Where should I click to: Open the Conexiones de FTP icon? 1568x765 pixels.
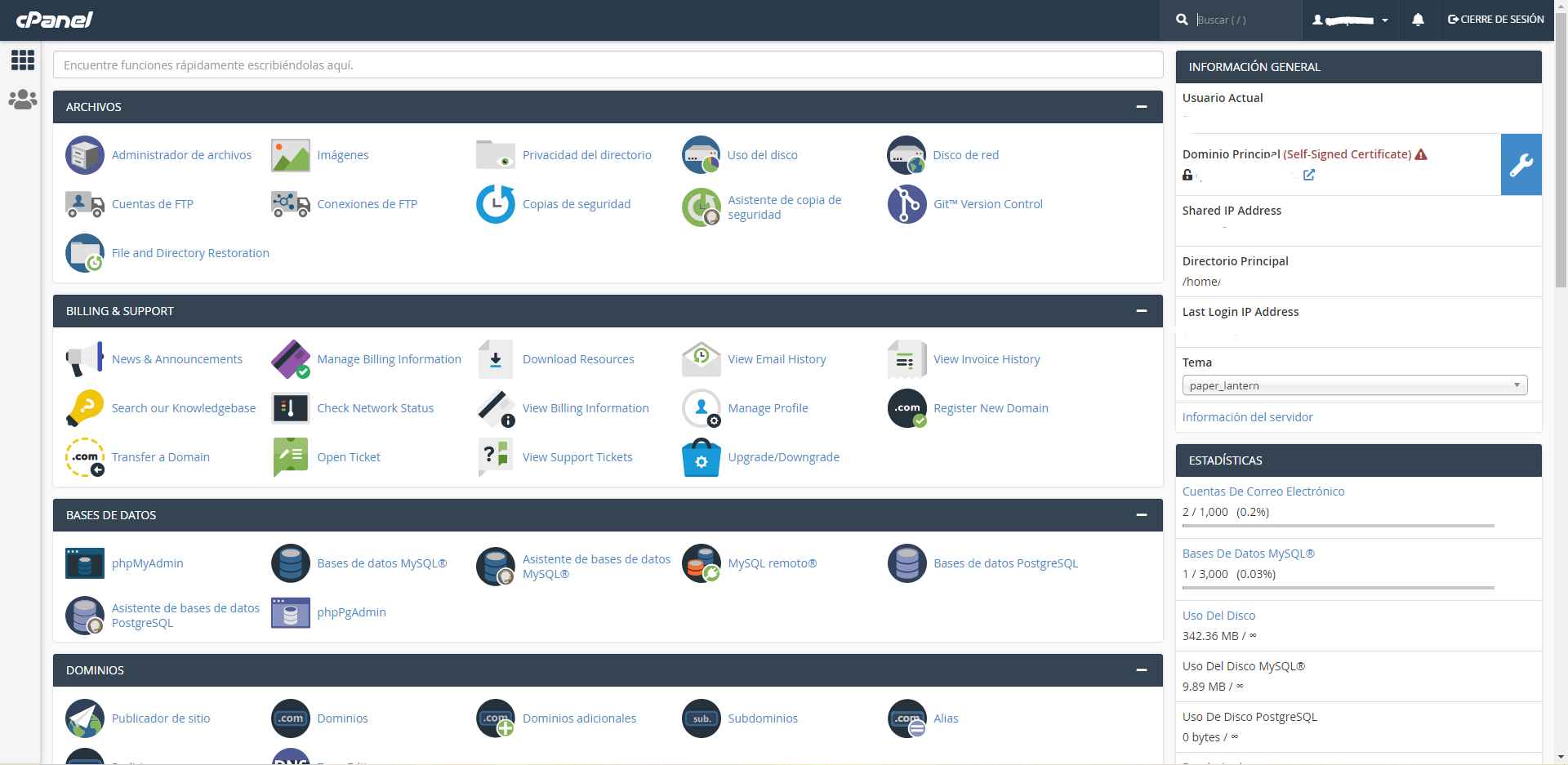click(291, 204)
